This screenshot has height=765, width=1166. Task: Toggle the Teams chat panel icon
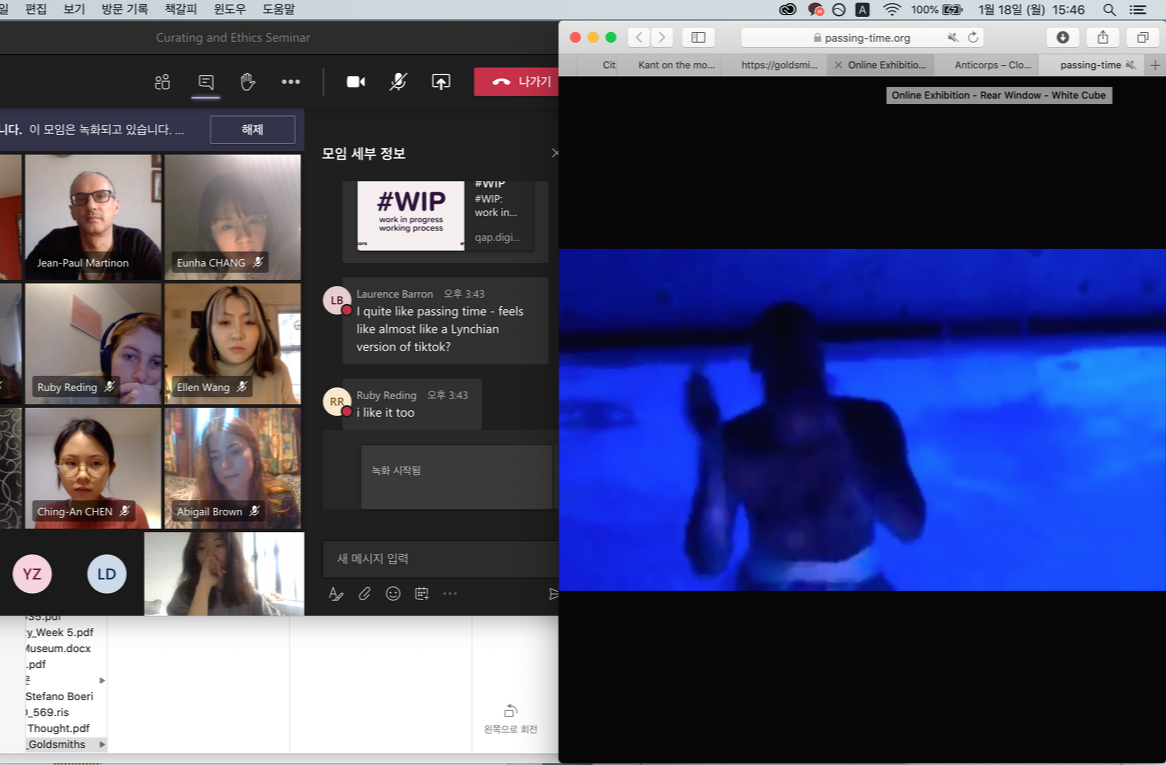coord(206,82)
